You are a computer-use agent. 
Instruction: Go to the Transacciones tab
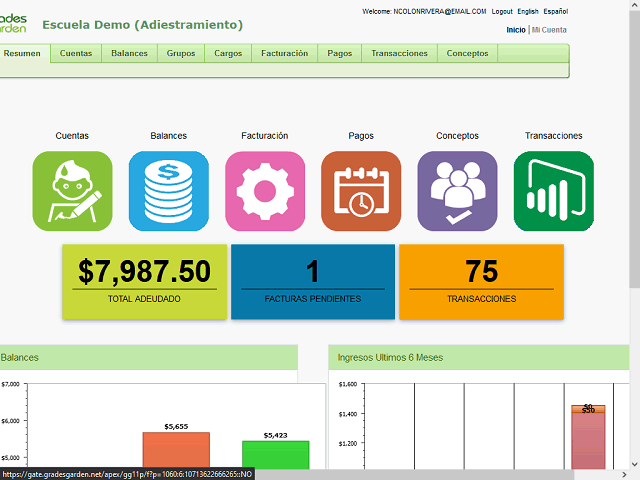(x=399, y=53)
